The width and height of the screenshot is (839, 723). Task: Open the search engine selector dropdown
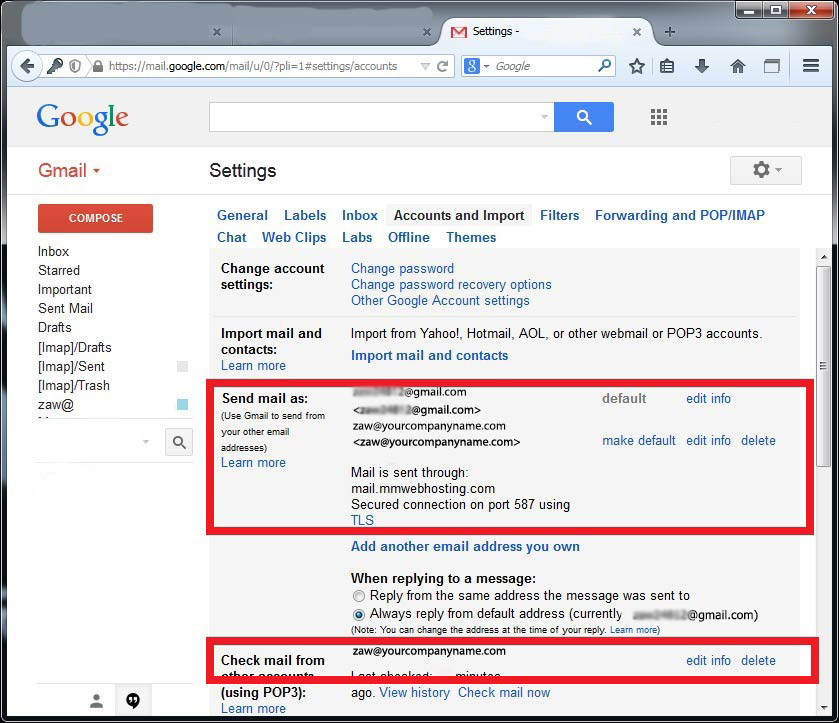[x=486, y=66]
